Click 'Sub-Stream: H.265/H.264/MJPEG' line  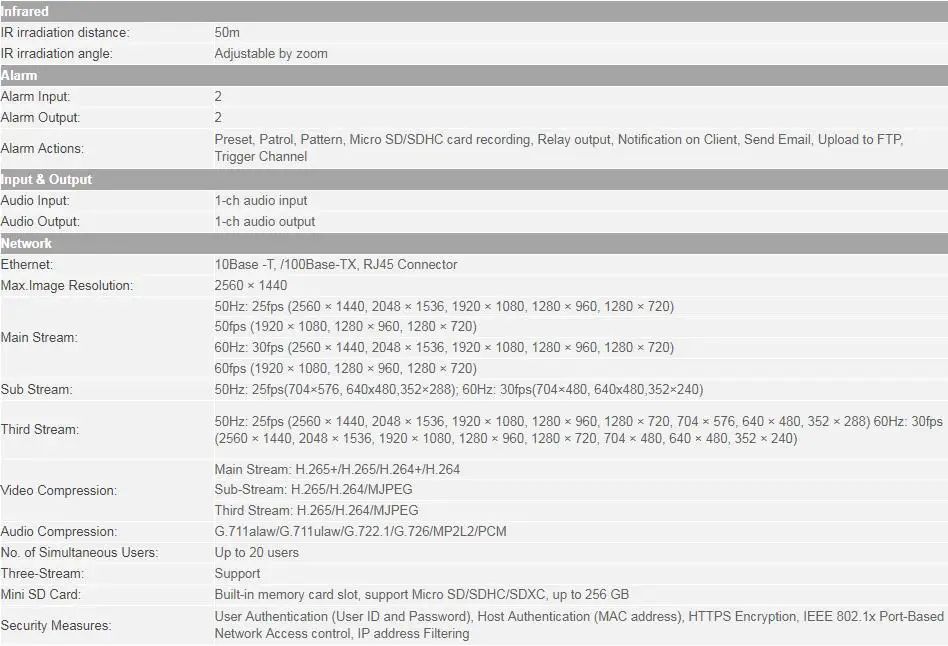click(x=313, y=489)
